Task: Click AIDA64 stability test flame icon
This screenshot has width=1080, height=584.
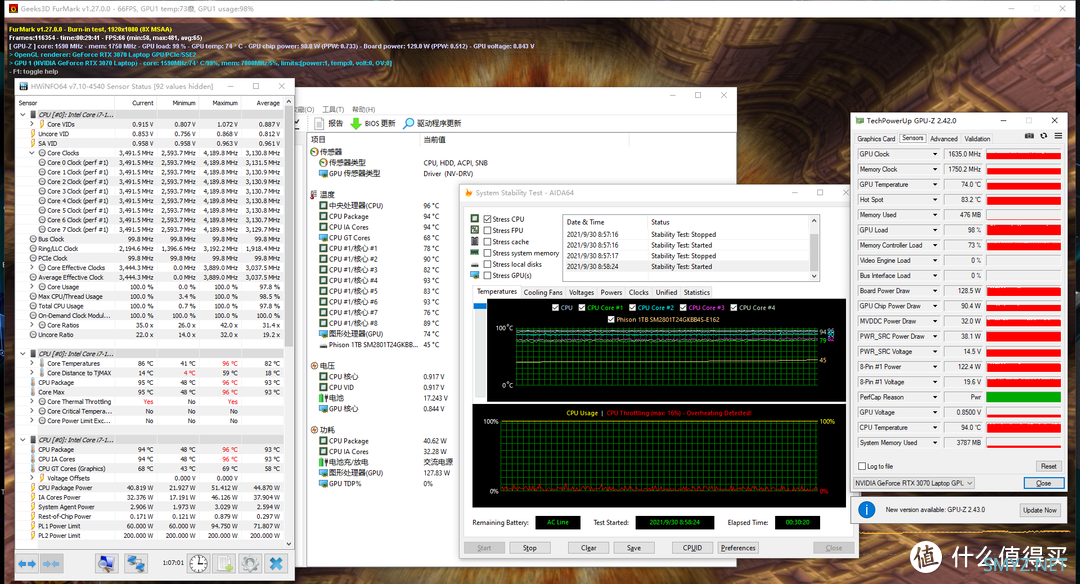Action: [468, 193]
